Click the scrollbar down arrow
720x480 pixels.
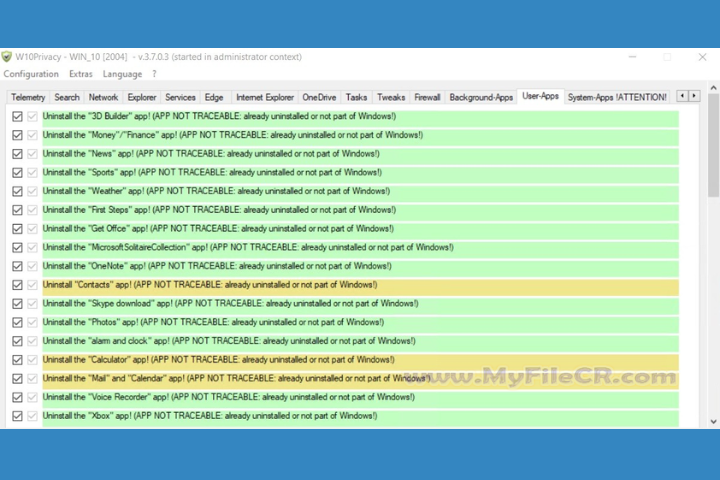[x=713, y=422]
